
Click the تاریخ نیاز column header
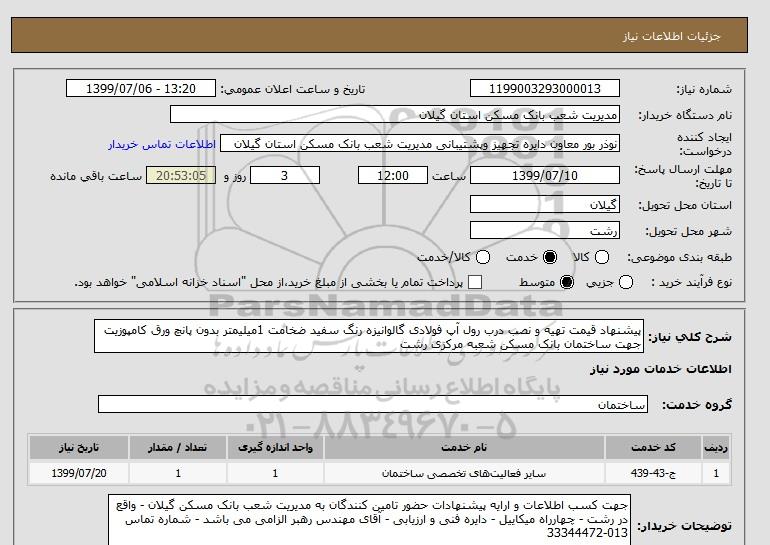[x=79, y=447]
